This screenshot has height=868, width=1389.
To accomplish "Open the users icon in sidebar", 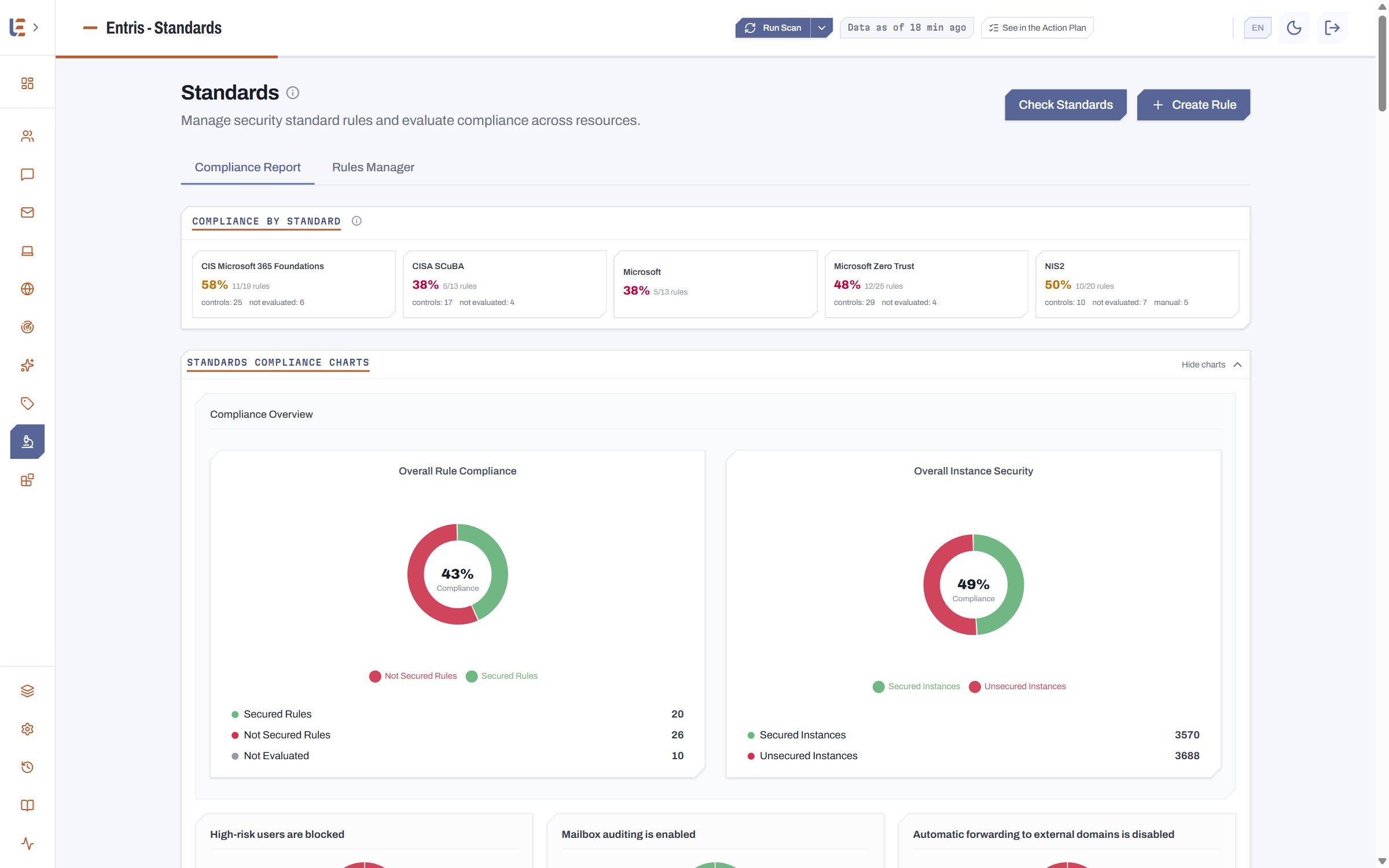I will point(27,136).
